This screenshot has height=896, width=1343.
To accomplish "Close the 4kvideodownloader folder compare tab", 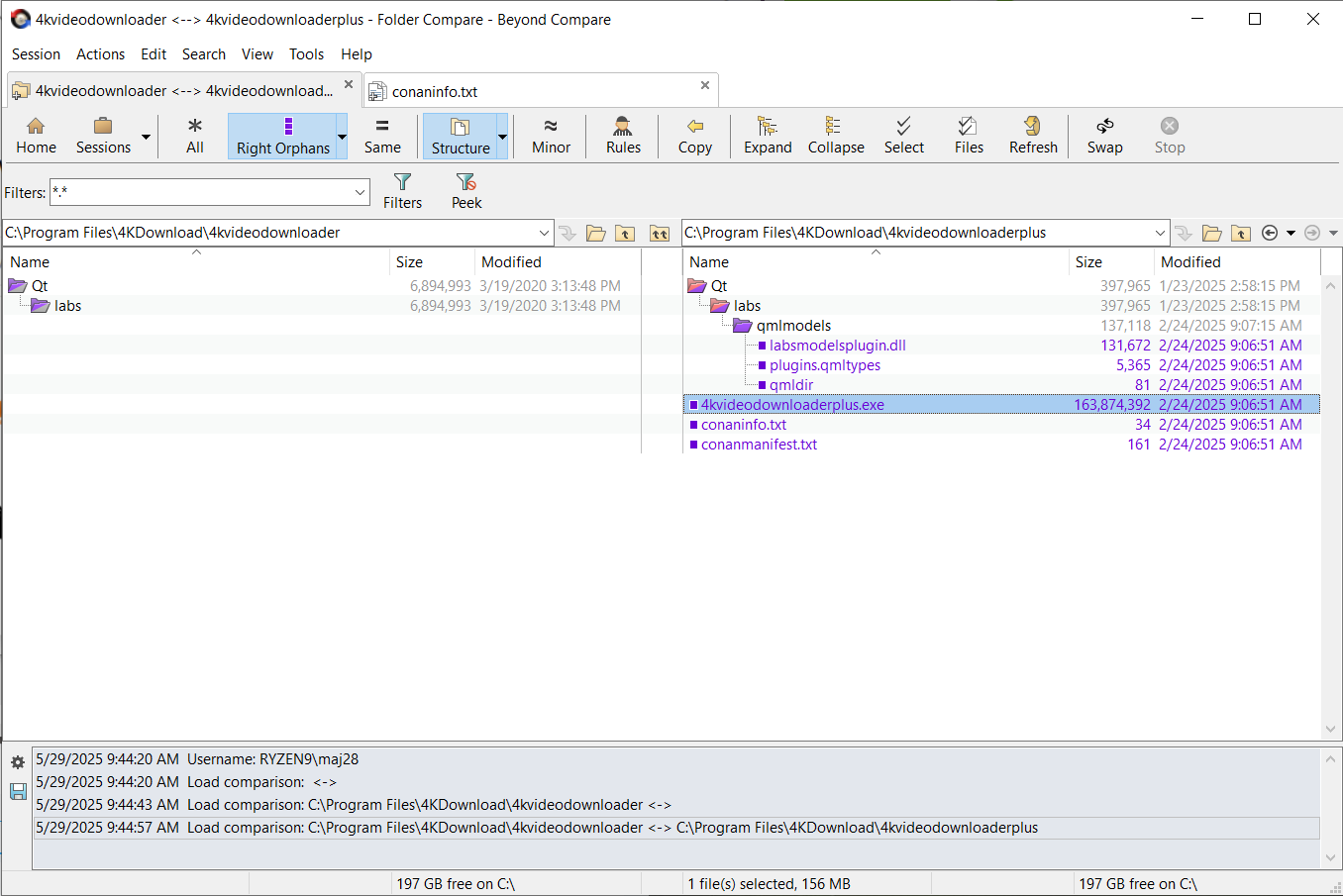I will [349, 84].
